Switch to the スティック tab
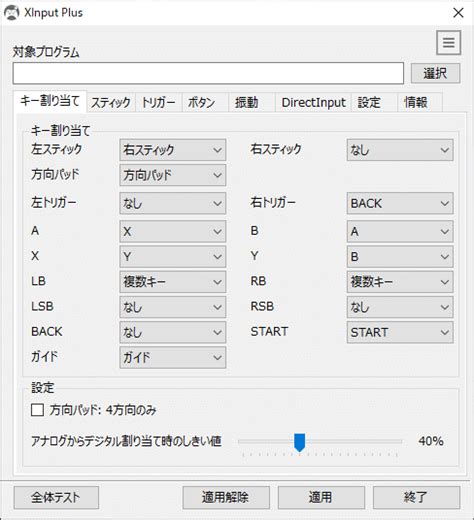 [x=111, y=102]
